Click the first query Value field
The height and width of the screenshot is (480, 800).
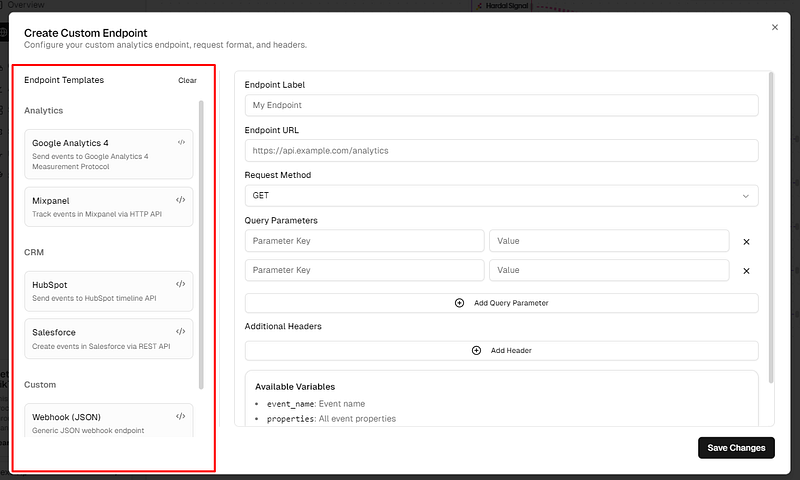[x=609, y=241]
